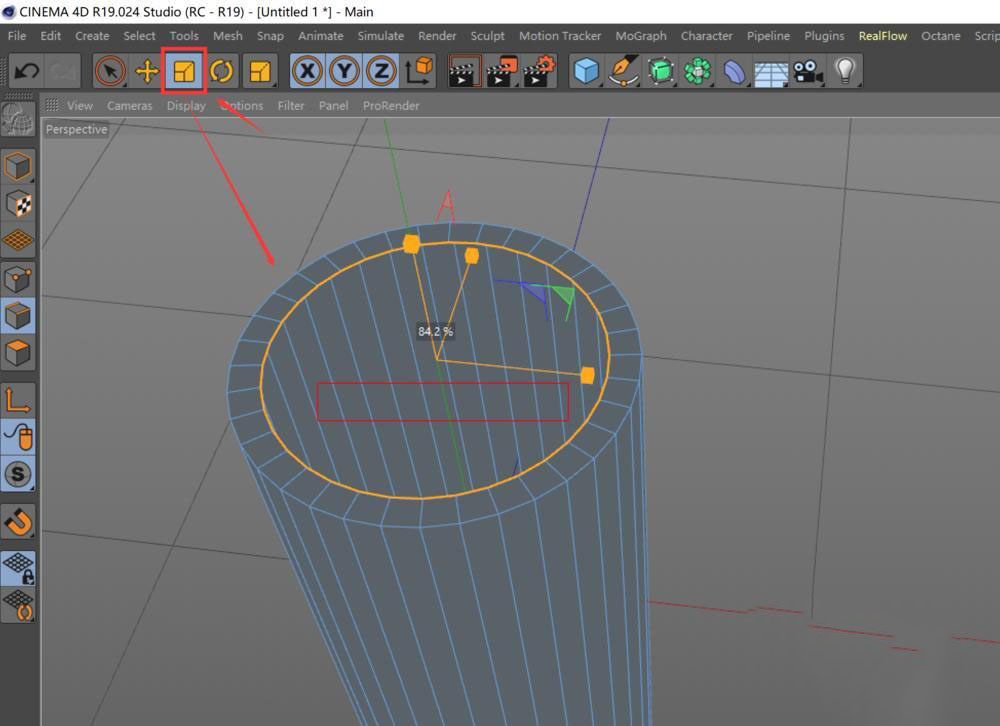The height and width of the screenshot is (726, 1000).
Task: Click the viewport grip icon beside View
Action: coord(52,105)
